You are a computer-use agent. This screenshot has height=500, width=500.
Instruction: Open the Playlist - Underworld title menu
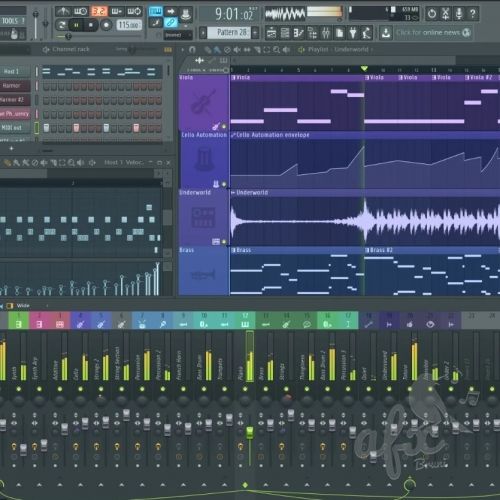pyautogui.click(x=337, y=50)
